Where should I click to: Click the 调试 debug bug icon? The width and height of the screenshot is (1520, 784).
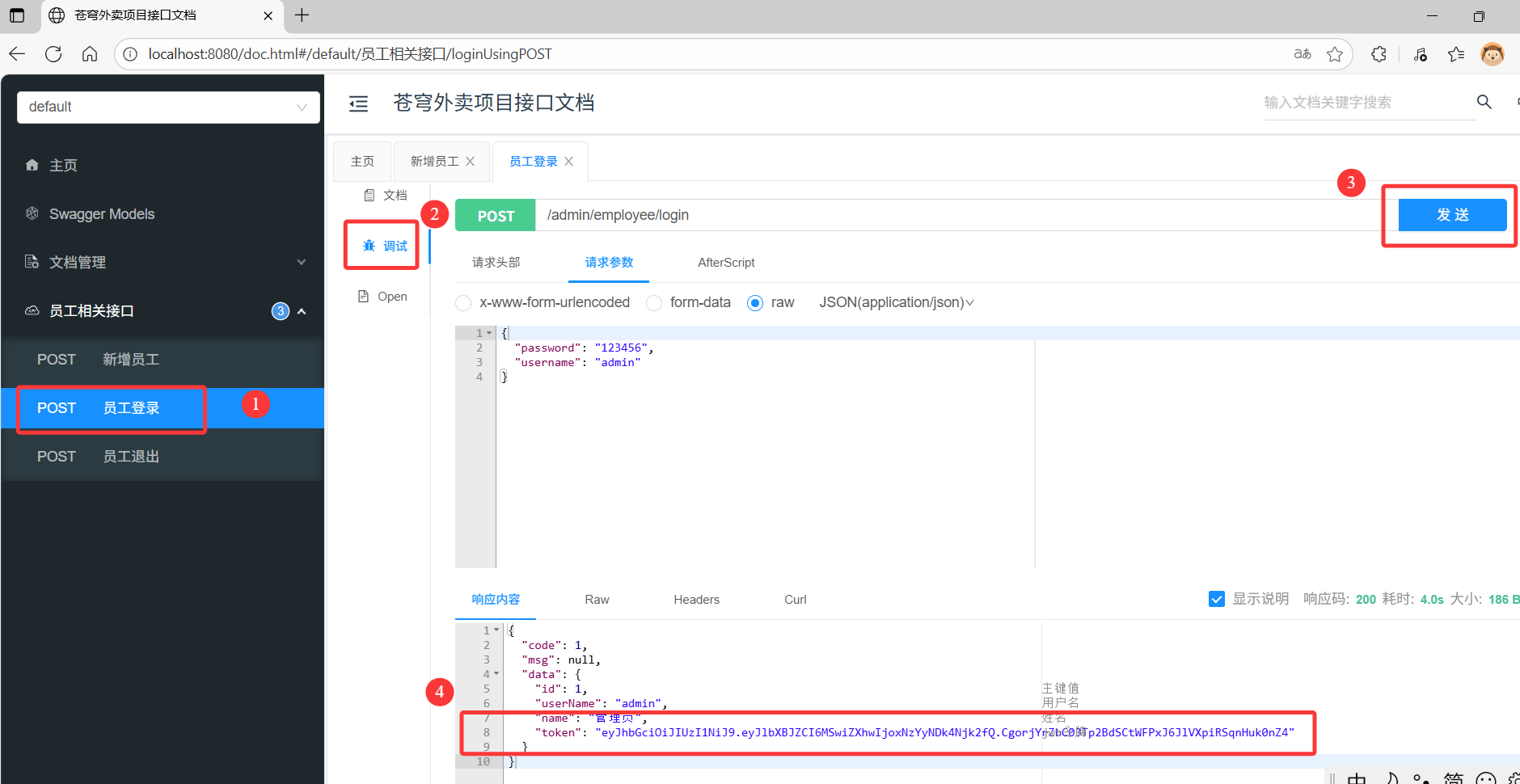[369, 246]
